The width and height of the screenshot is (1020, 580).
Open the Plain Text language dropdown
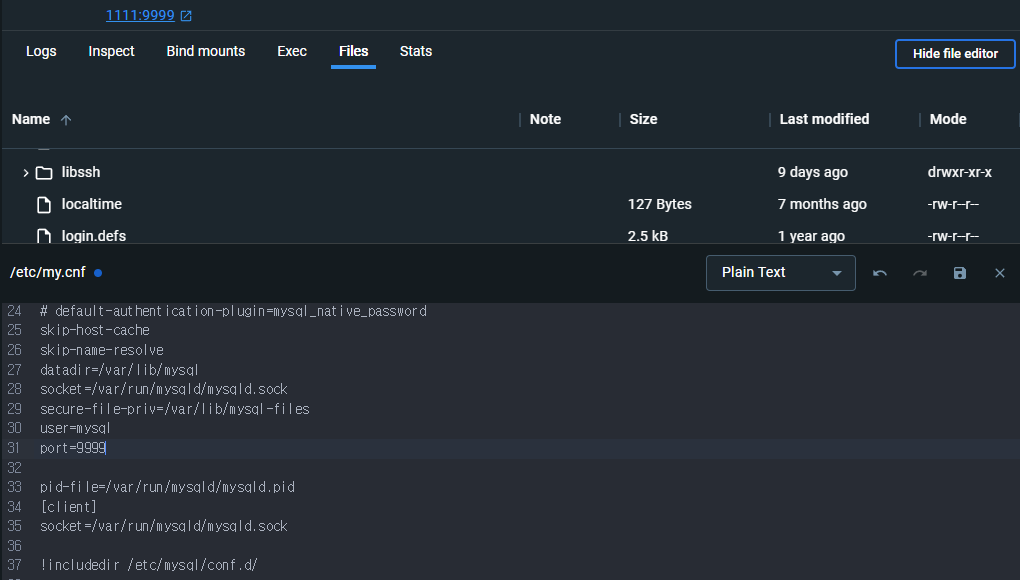(781, 272)
